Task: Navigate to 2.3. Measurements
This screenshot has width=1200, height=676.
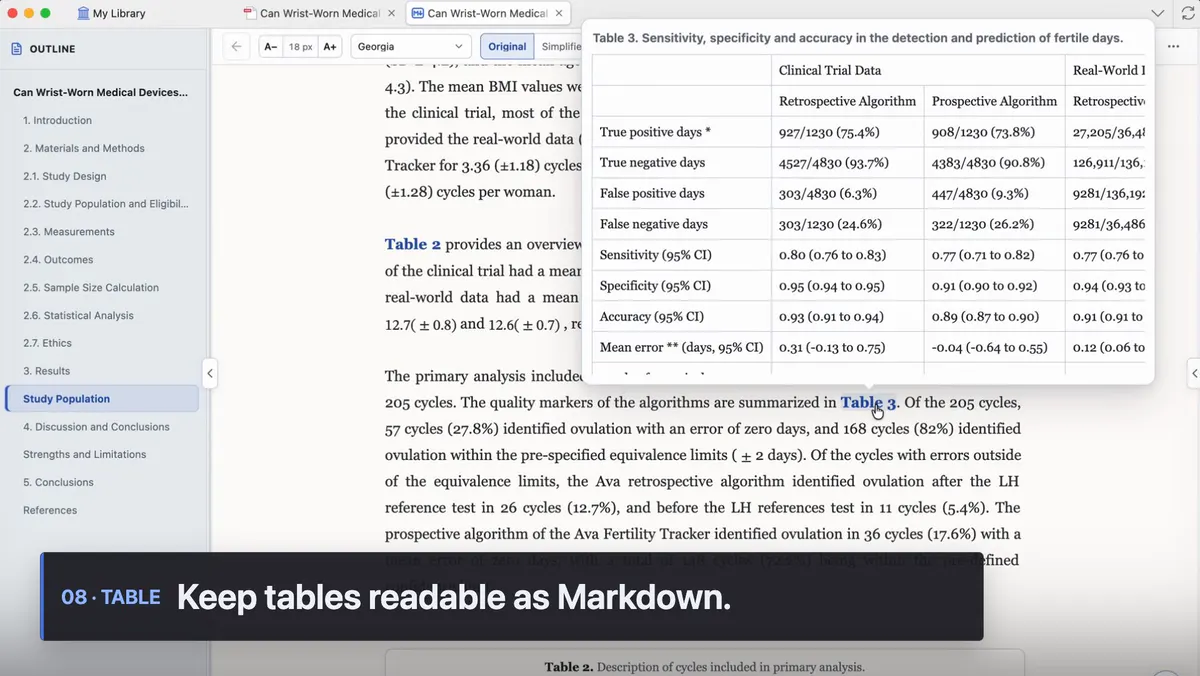Action: [x=68, y=232]
